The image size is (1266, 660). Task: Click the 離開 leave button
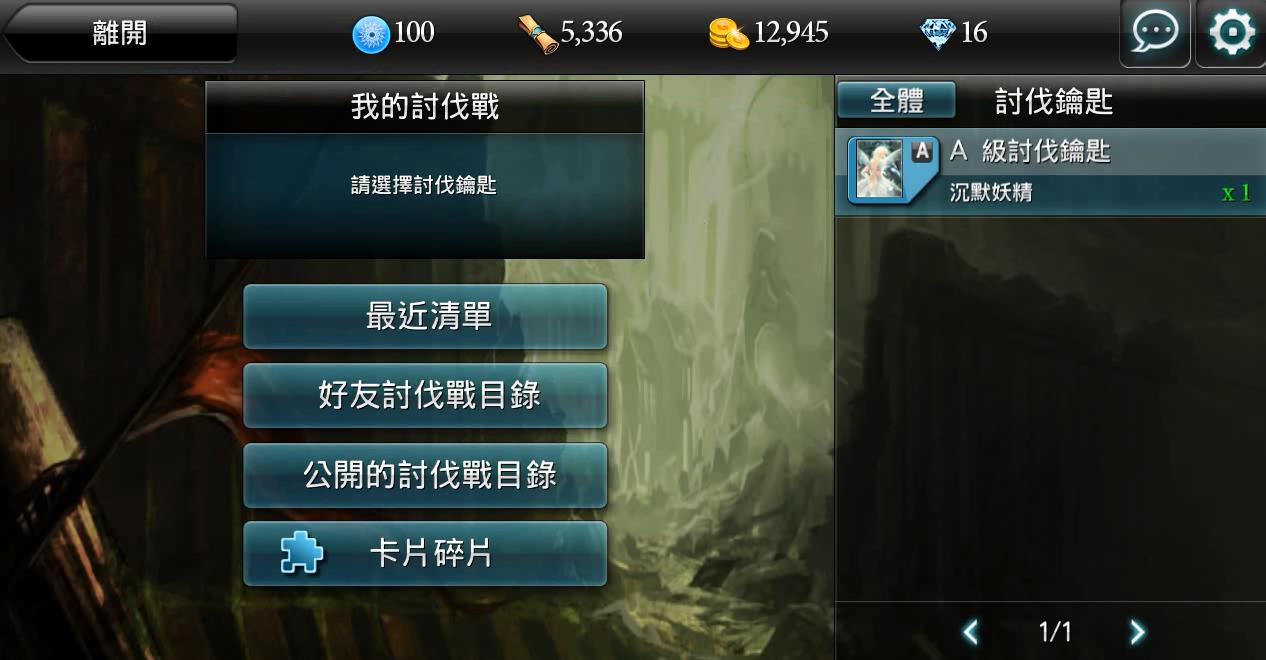click(120, 33)
